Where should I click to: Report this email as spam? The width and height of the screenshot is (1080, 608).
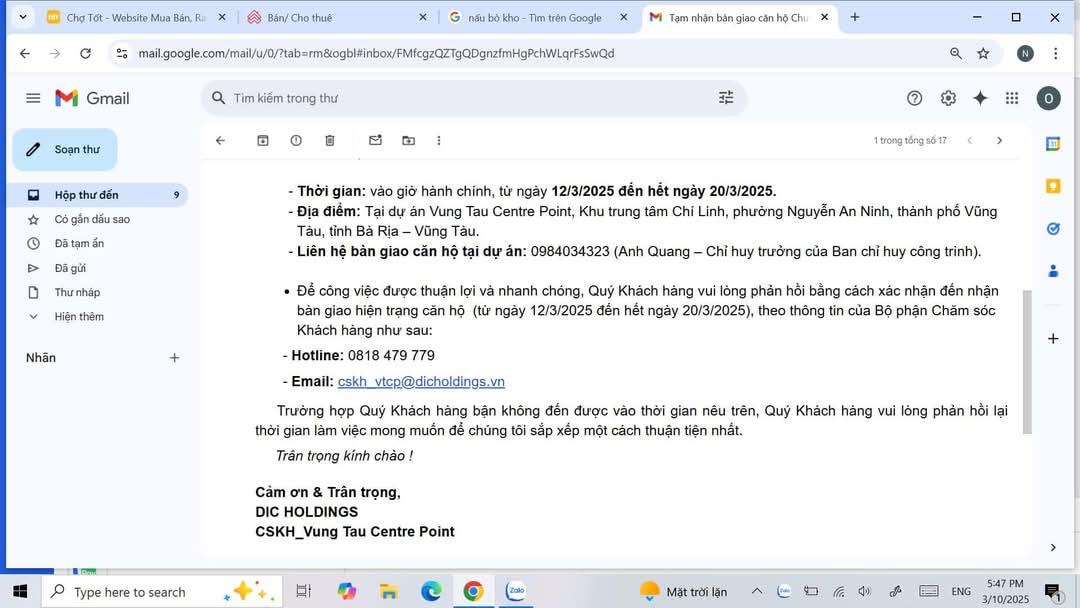(296, 140)
